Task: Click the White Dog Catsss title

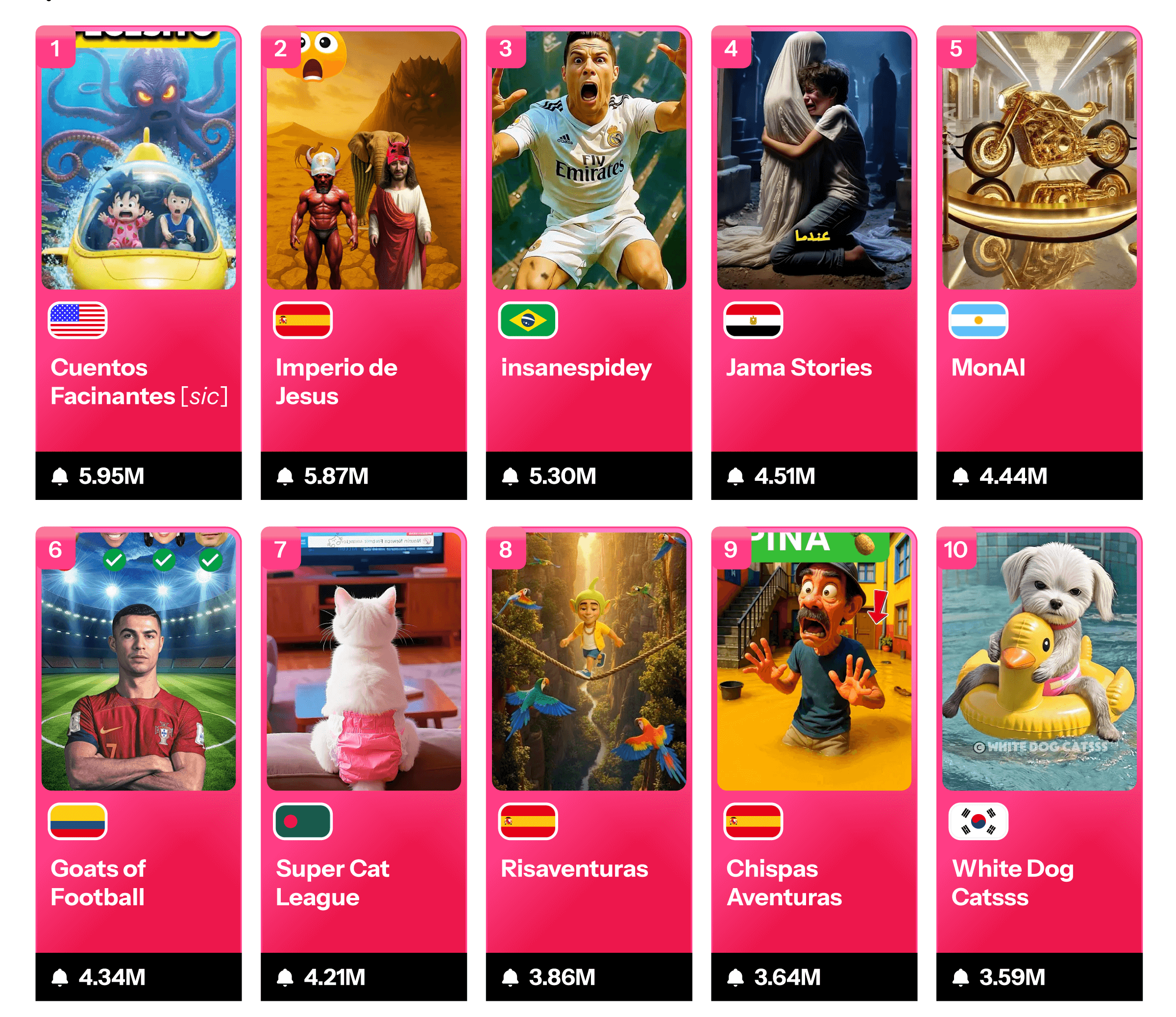Action: pos(1012,883)
